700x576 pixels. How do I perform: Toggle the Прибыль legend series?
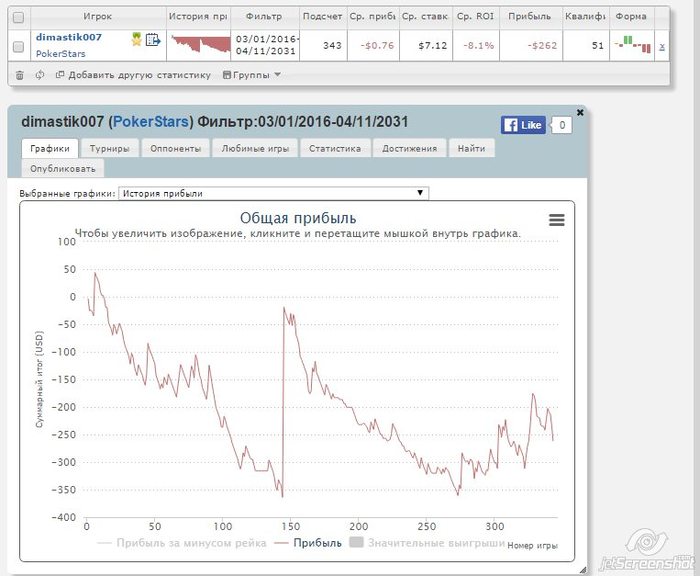click(x=308, y=543)
